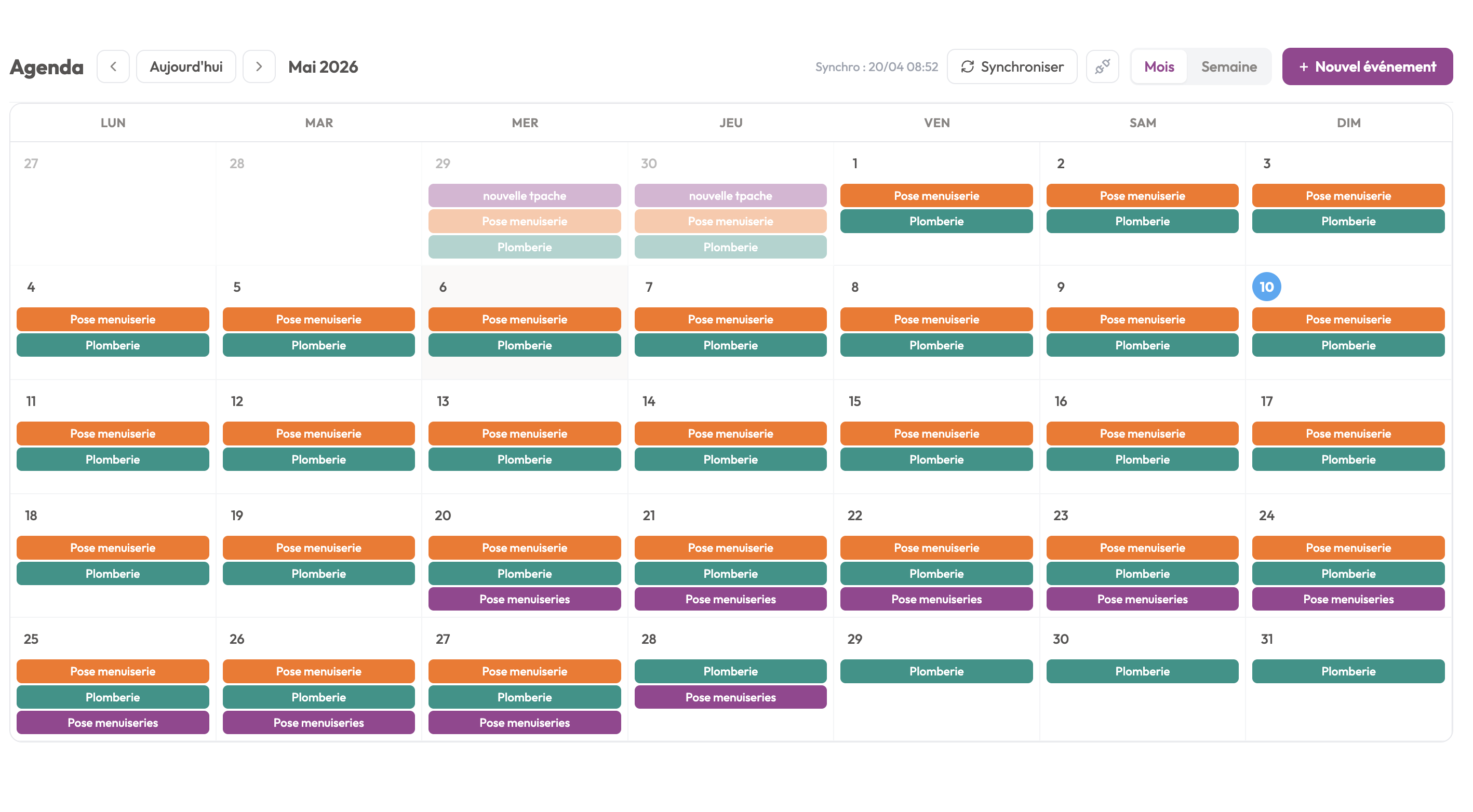Click the Synchroniser button
The width and height of the screenshot is (1473, 812).
click(1012, 66)
